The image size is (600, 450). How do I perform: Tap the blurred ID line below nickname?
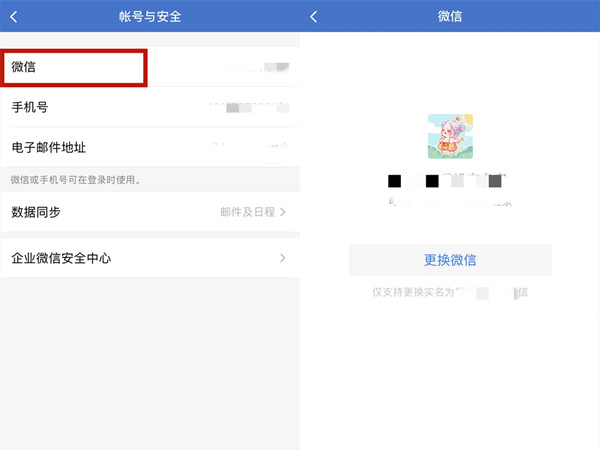pyautogui.click(x=449, y=203)
